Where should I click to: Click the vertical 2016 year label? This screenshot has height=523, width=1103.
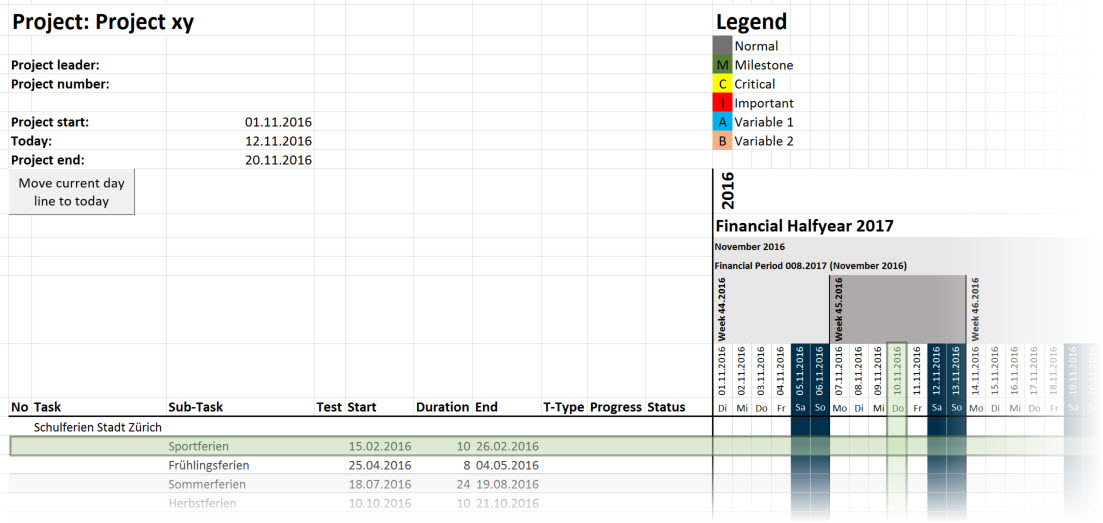click(x=728, y=190)
